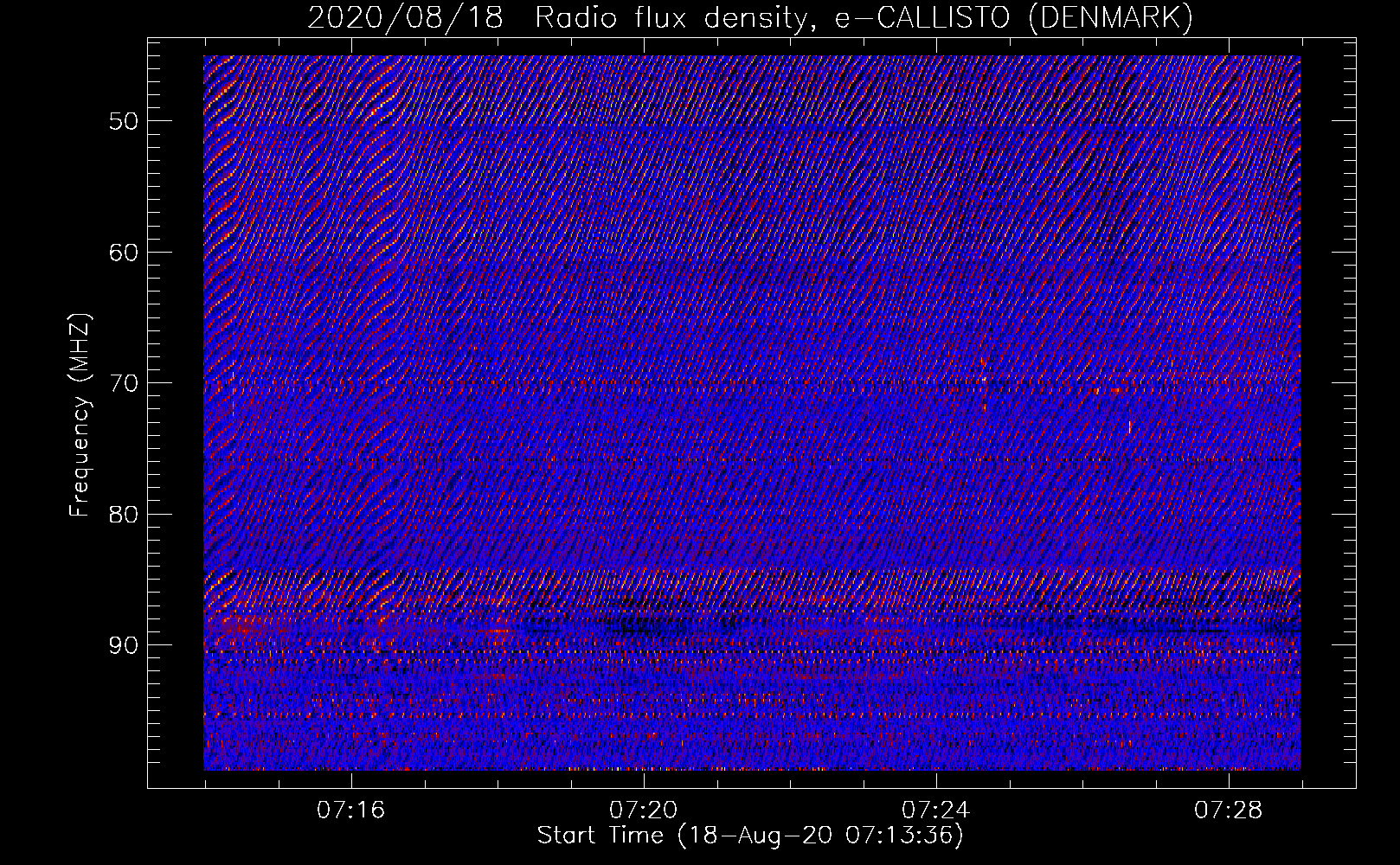
Task: Click the 07:24 time tick label
Action: click(935, 811)
